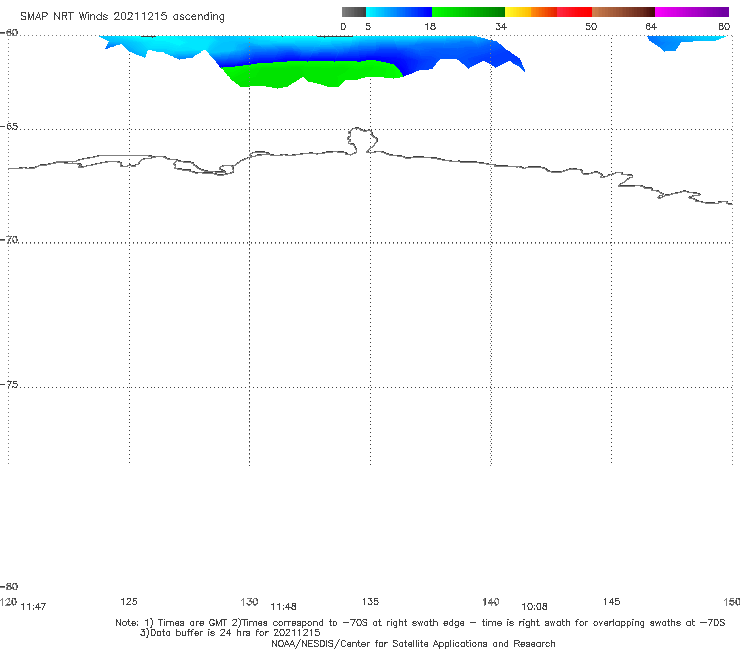740x650 pixels.
Task: Click the 'Data buffer is 24 hrs' note
Action: [x=230, y=633]
